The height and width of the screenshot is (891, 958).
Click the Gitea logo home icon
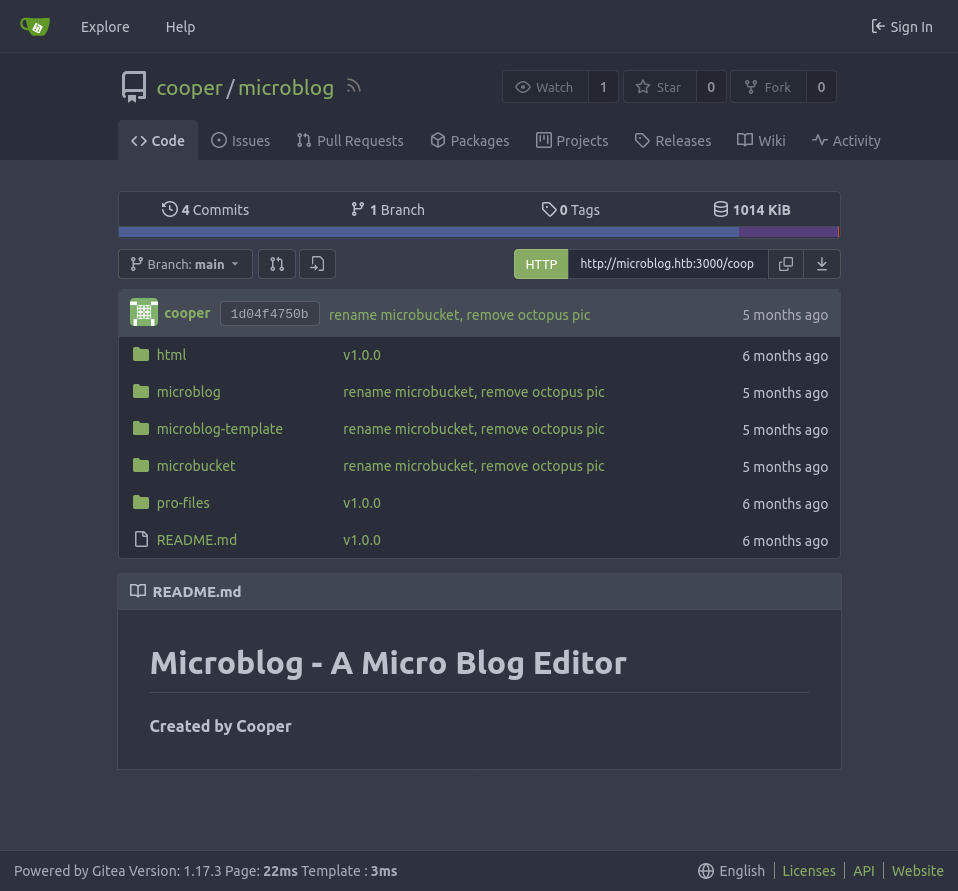(x=35, y=27)
